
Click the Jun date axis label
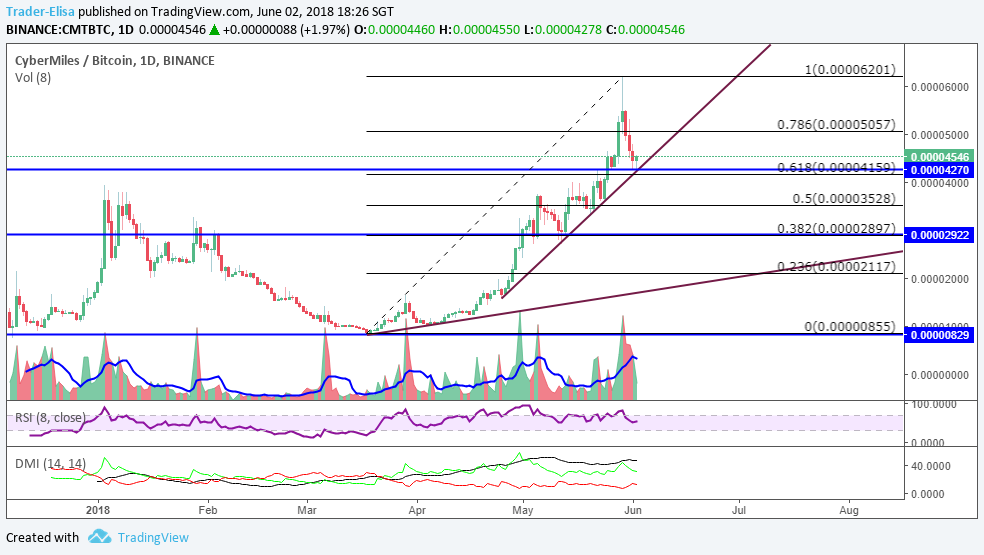click(x=633, y=510)
